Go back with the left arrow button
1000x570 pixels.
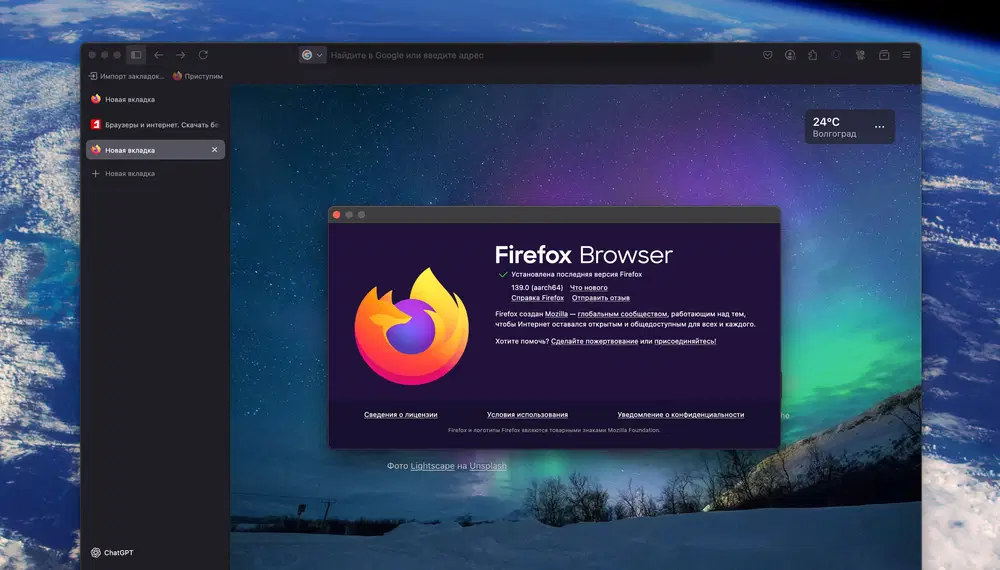tap(158, 55)
